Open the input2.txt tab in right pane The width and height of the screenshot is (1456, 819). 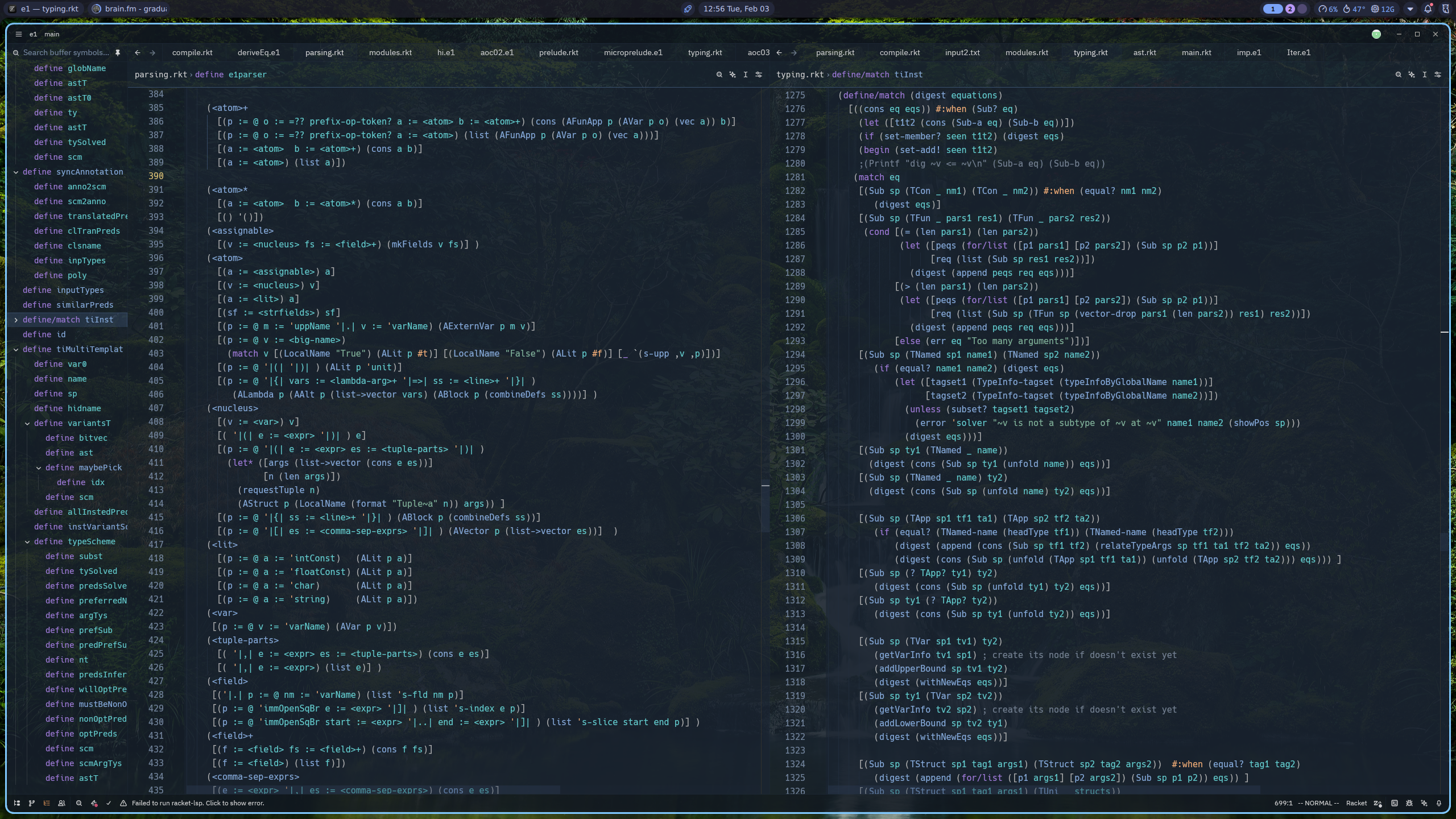pos(962,52)
